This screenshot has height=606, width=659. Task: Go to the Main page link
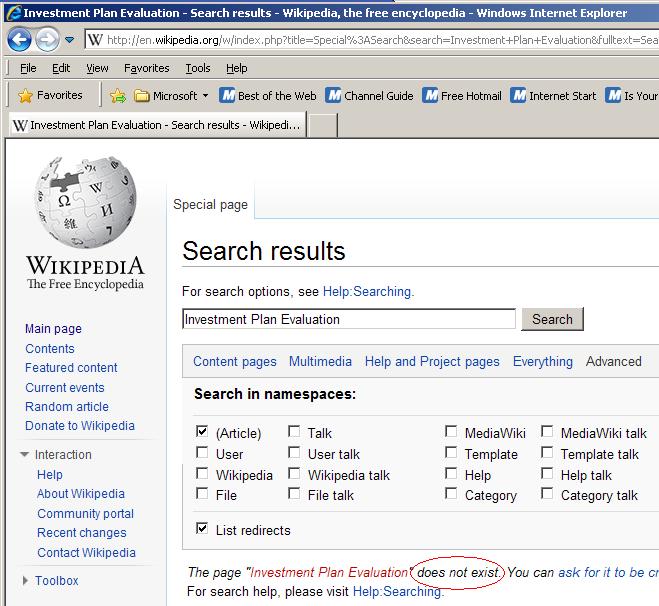pos(53,329)
